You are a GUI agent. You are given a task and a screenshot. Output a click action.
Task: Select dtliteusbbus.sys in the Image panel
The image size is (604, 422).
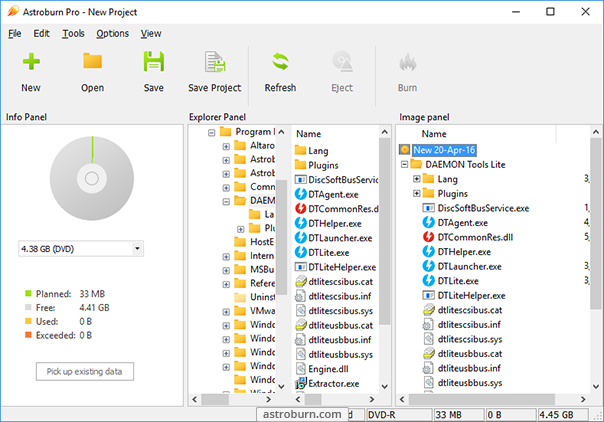[x=470, y=383]
